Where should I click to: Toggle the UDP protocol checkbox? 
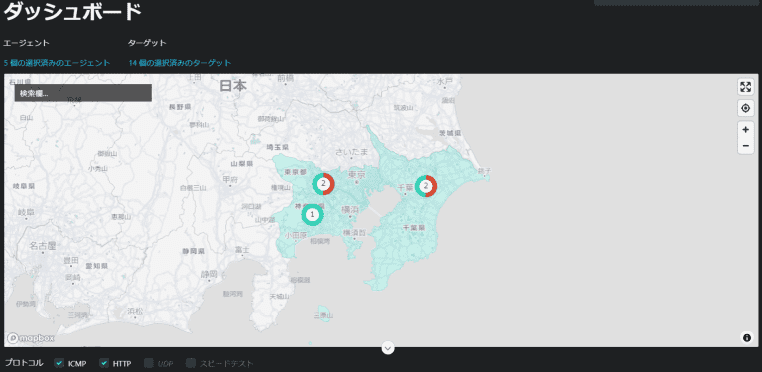(x=149, y=363)
